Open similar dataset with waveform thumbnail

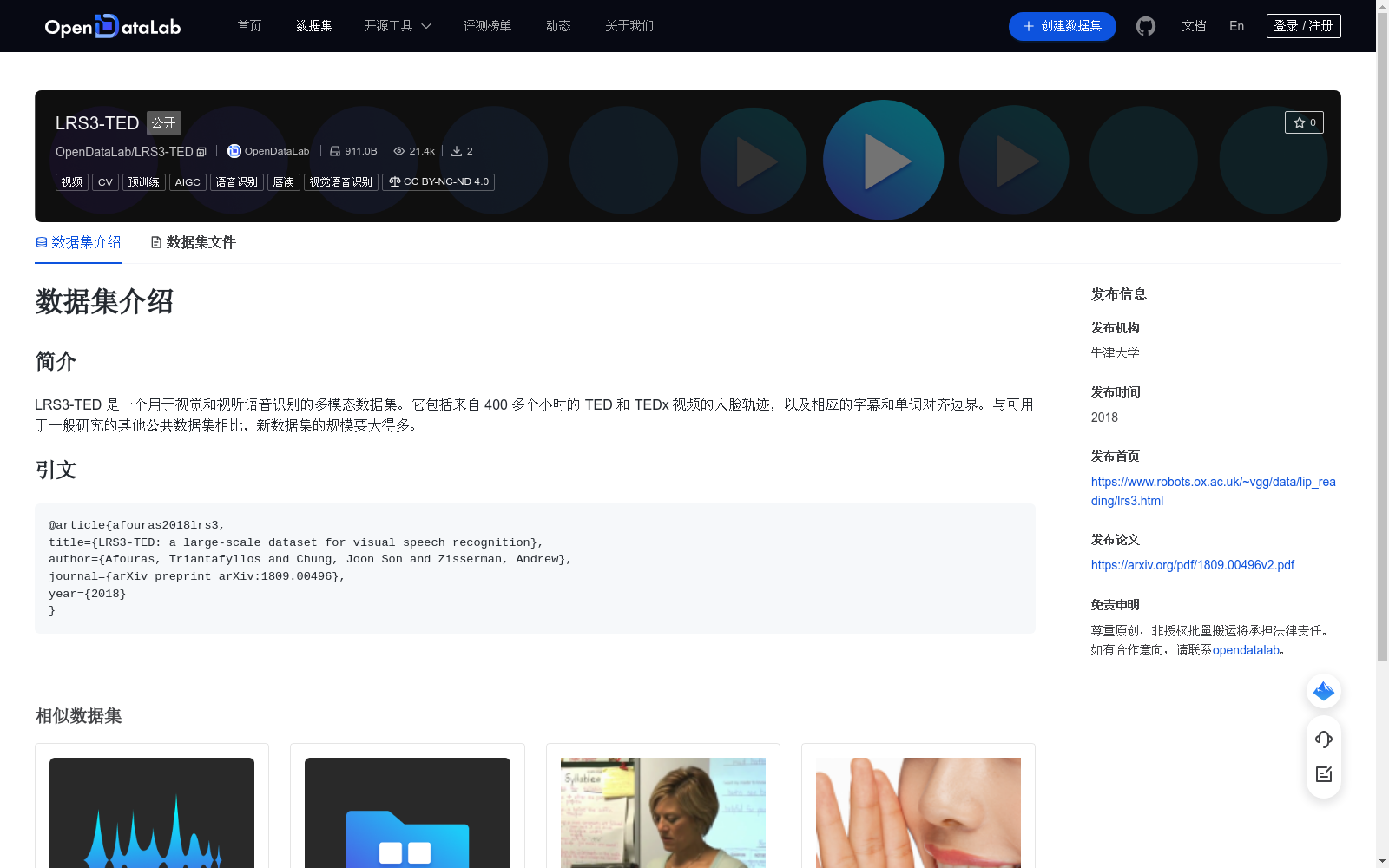tap(152, 812)
